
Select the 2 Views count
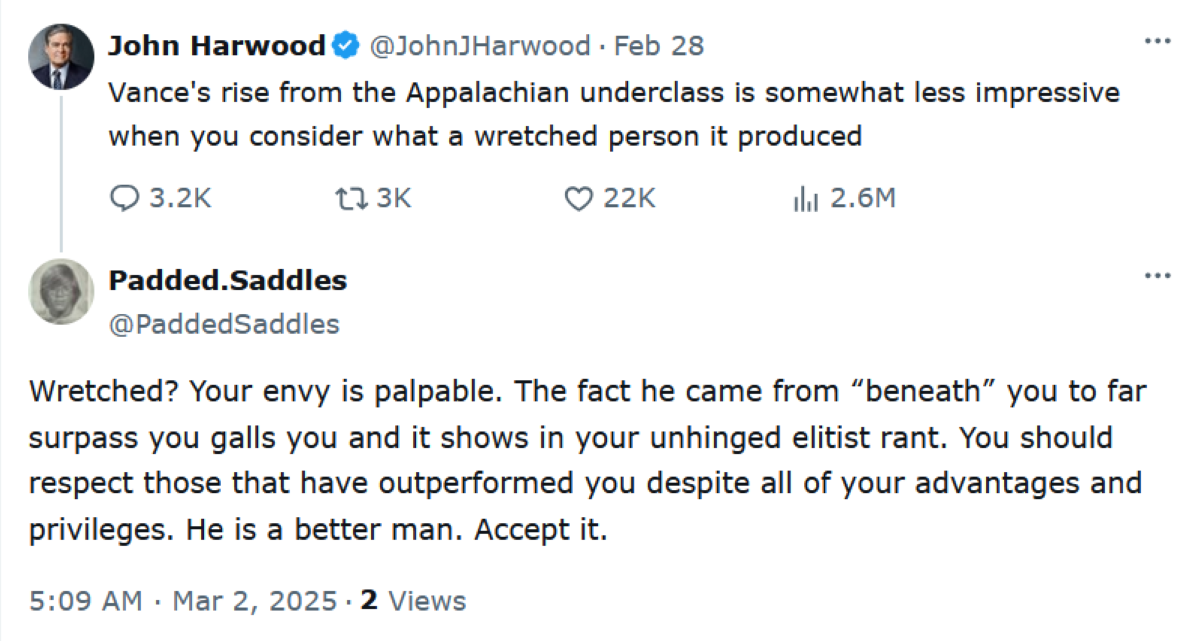click(413, 601)
